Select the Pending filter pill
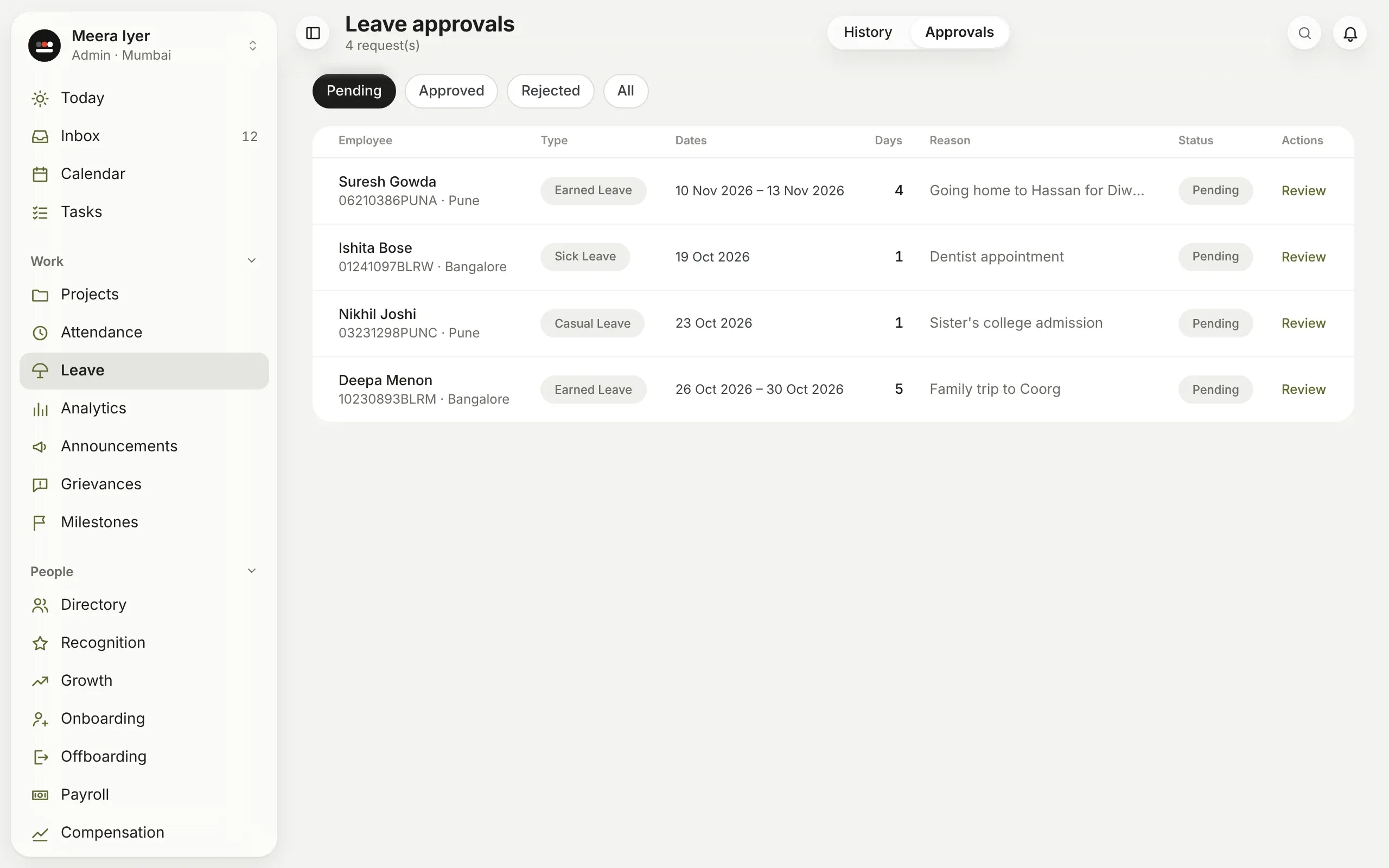The image size is (1389, 868). [x=354, y=91]
